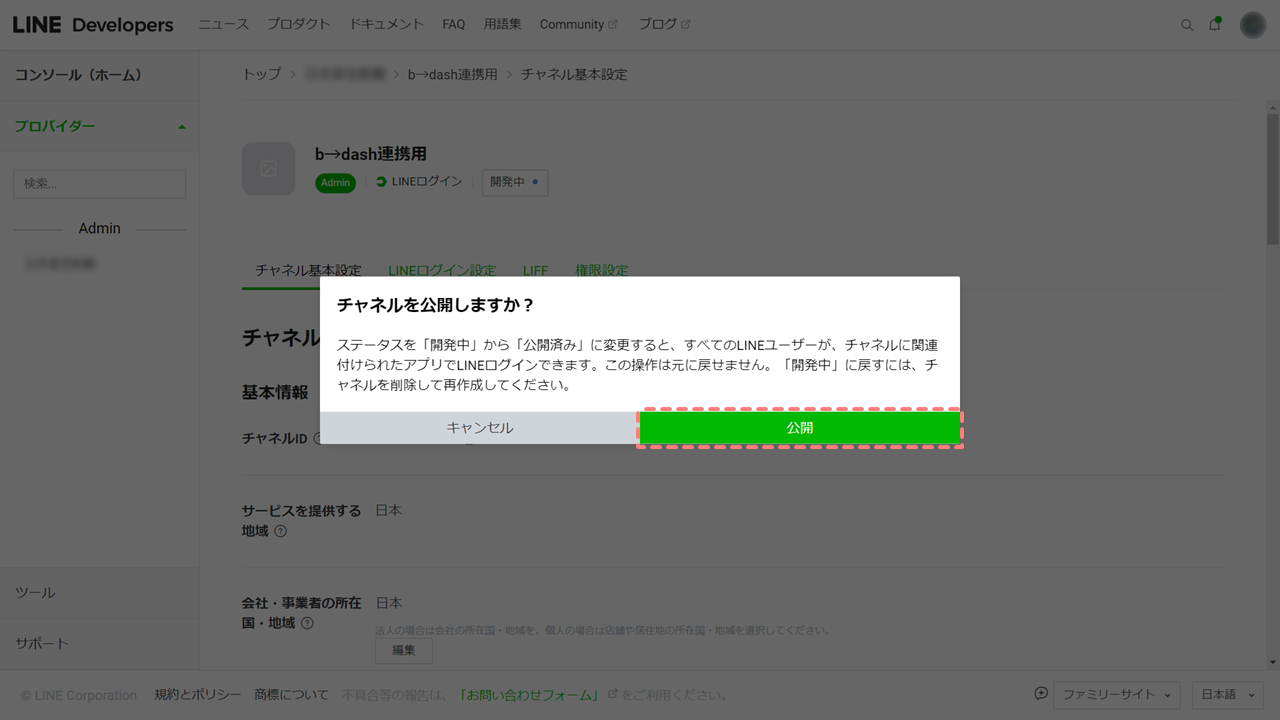Click b→dash連携用 in the breadcrumb
The image size is (1280, 720).
pos(452,74)
